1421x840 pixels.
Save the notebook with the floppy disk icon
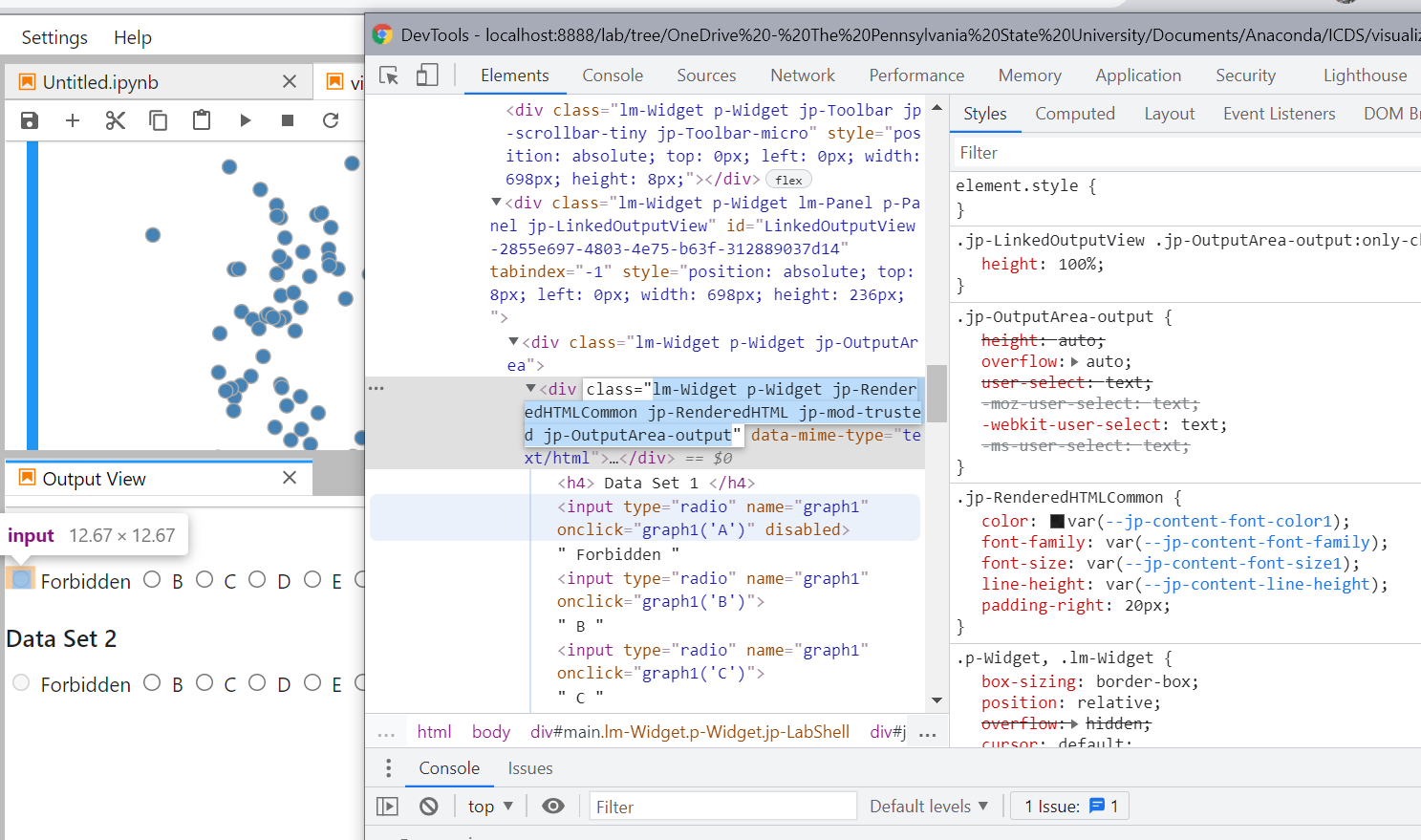pos(30,120)
